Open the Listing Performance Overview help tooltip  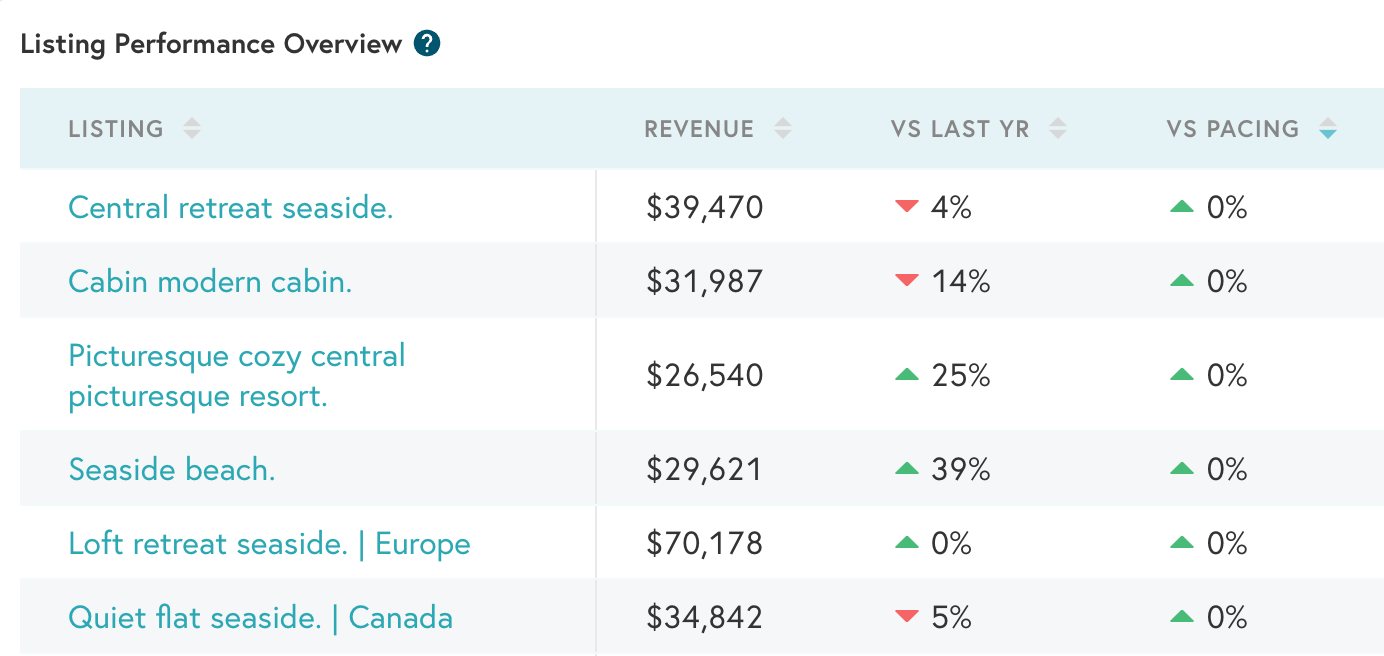[429, 43]
